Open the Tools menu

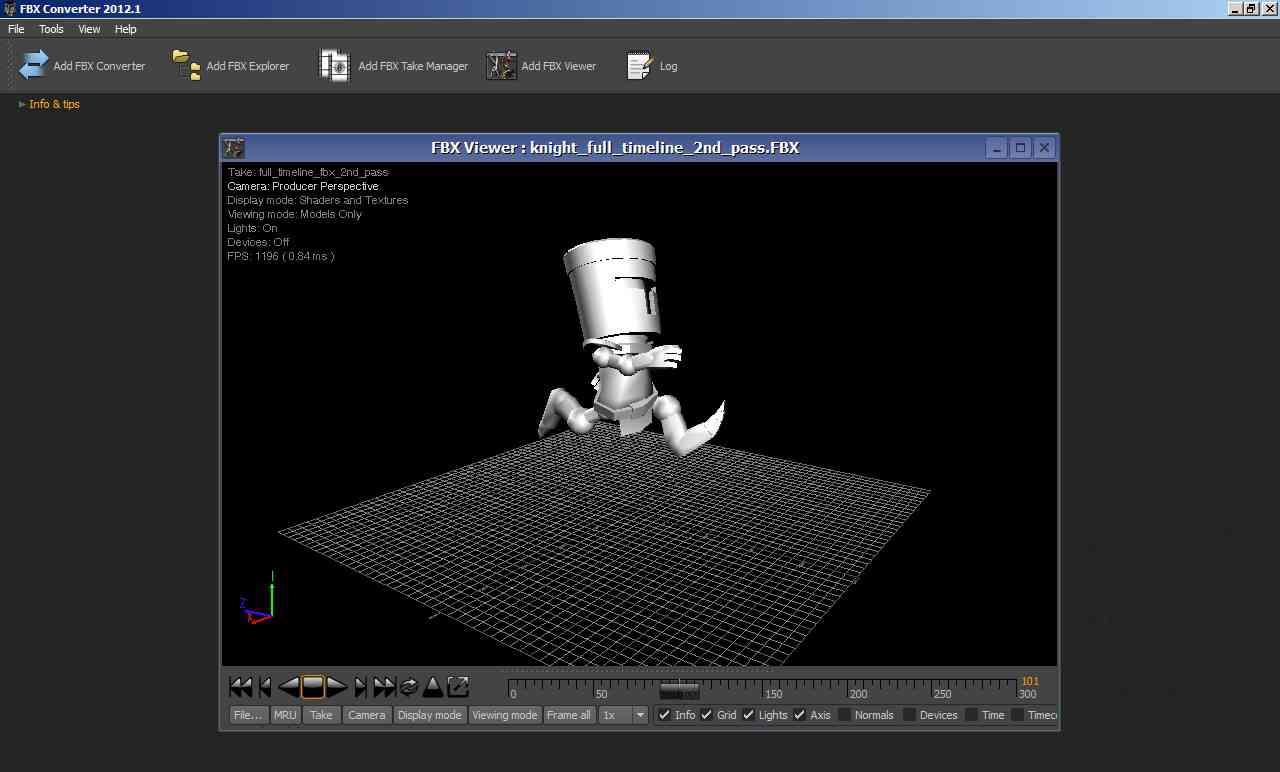coord(51,29)
